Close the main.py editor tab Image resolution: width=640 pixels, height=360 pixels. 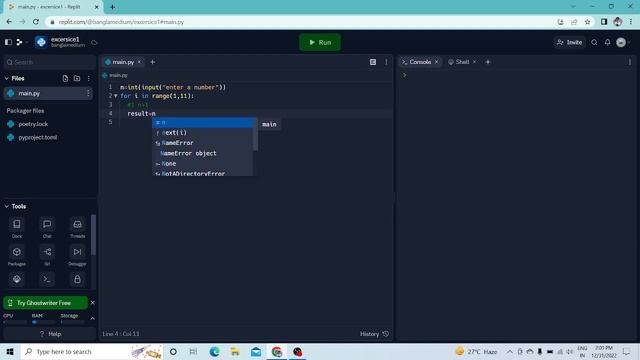tap(139, 62)
